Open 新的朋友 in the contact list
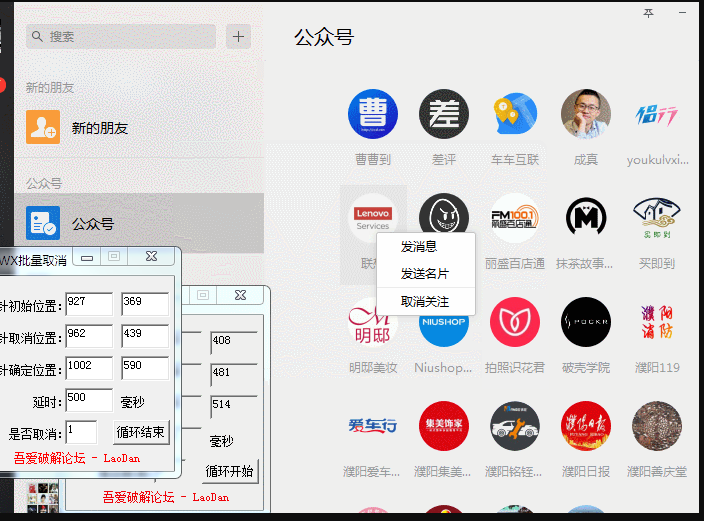The image size is (704, 521). [x=100, y=128]
